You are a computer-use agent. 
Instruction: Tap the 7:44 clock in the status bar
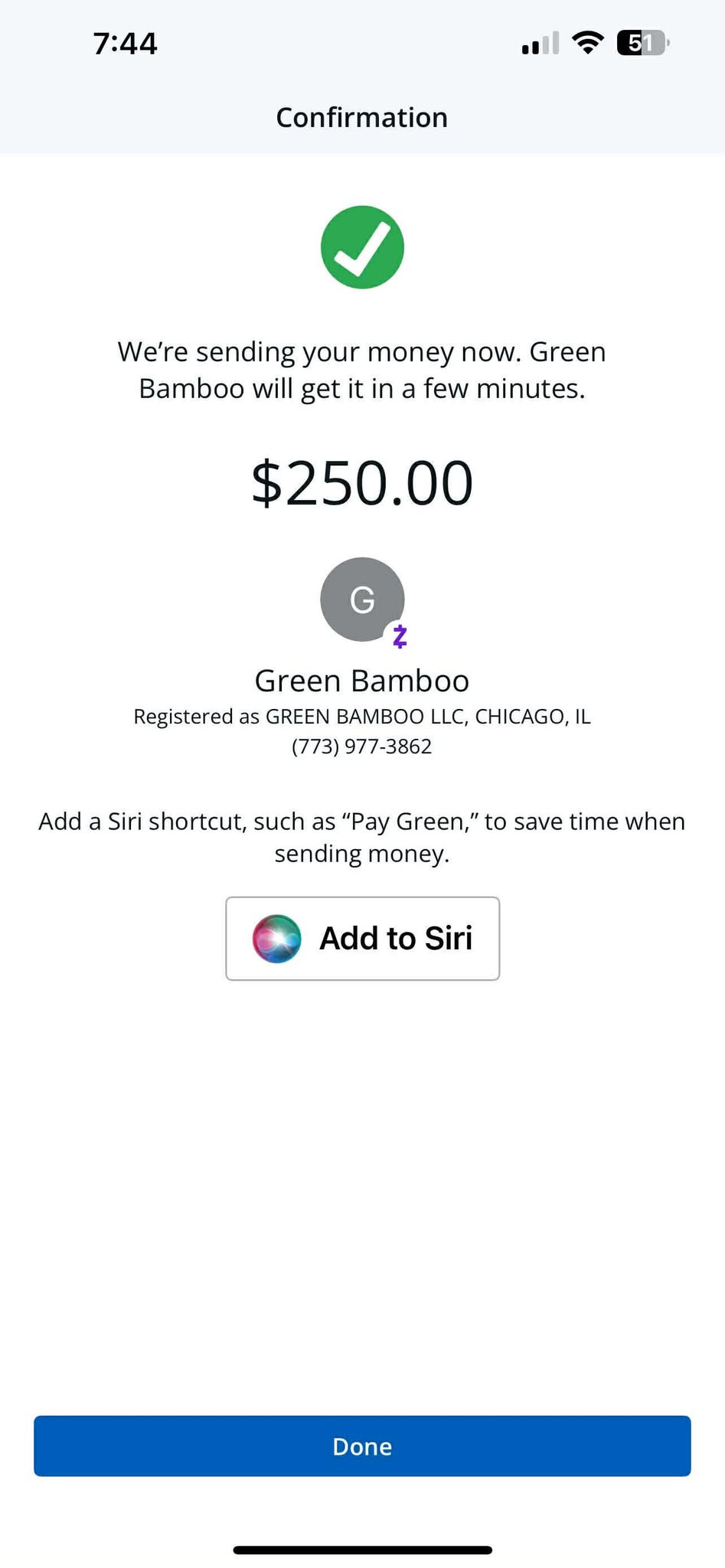[125, 44]
